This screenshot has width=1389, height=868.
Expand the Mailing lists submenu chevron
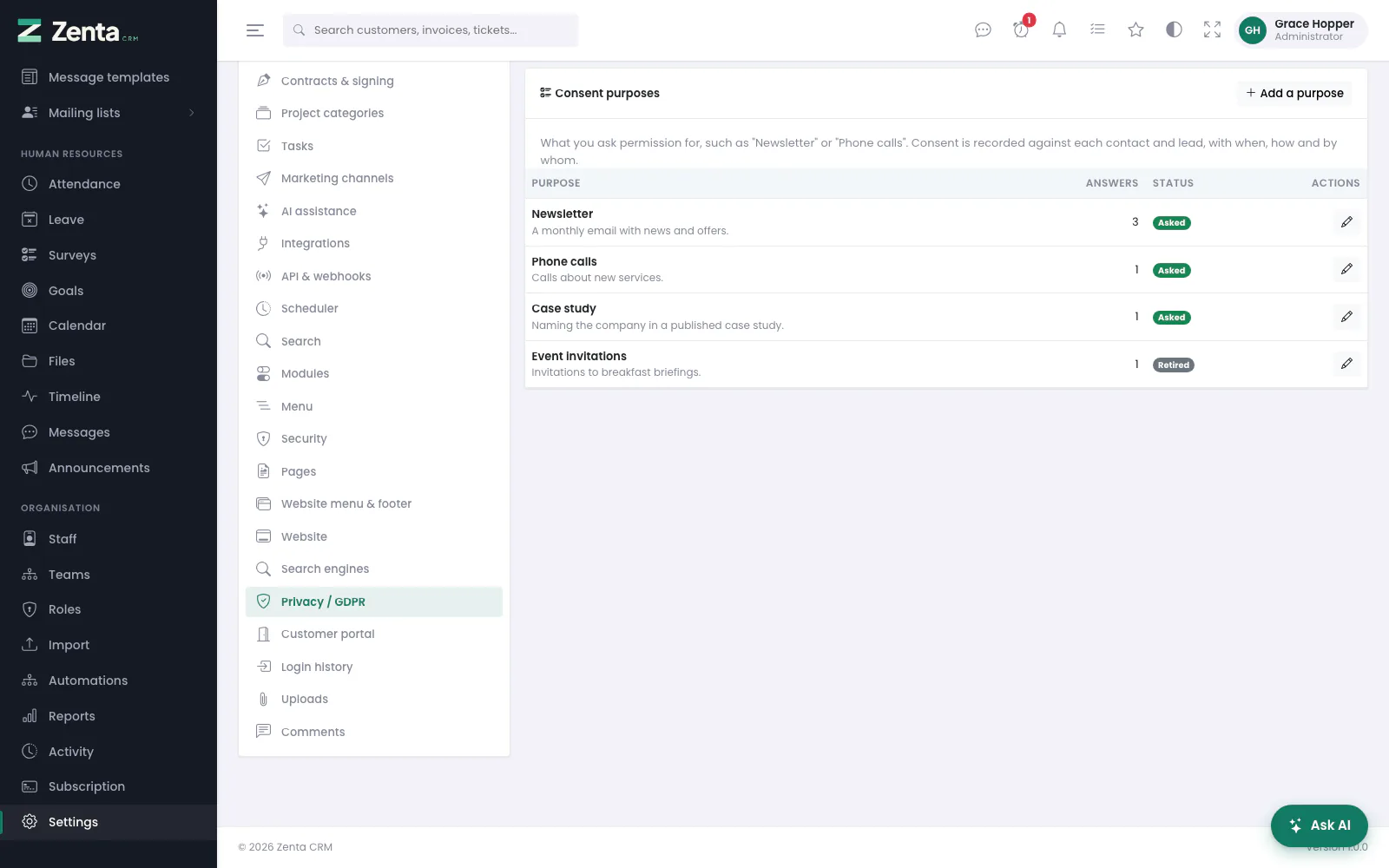tap(192, 113)
